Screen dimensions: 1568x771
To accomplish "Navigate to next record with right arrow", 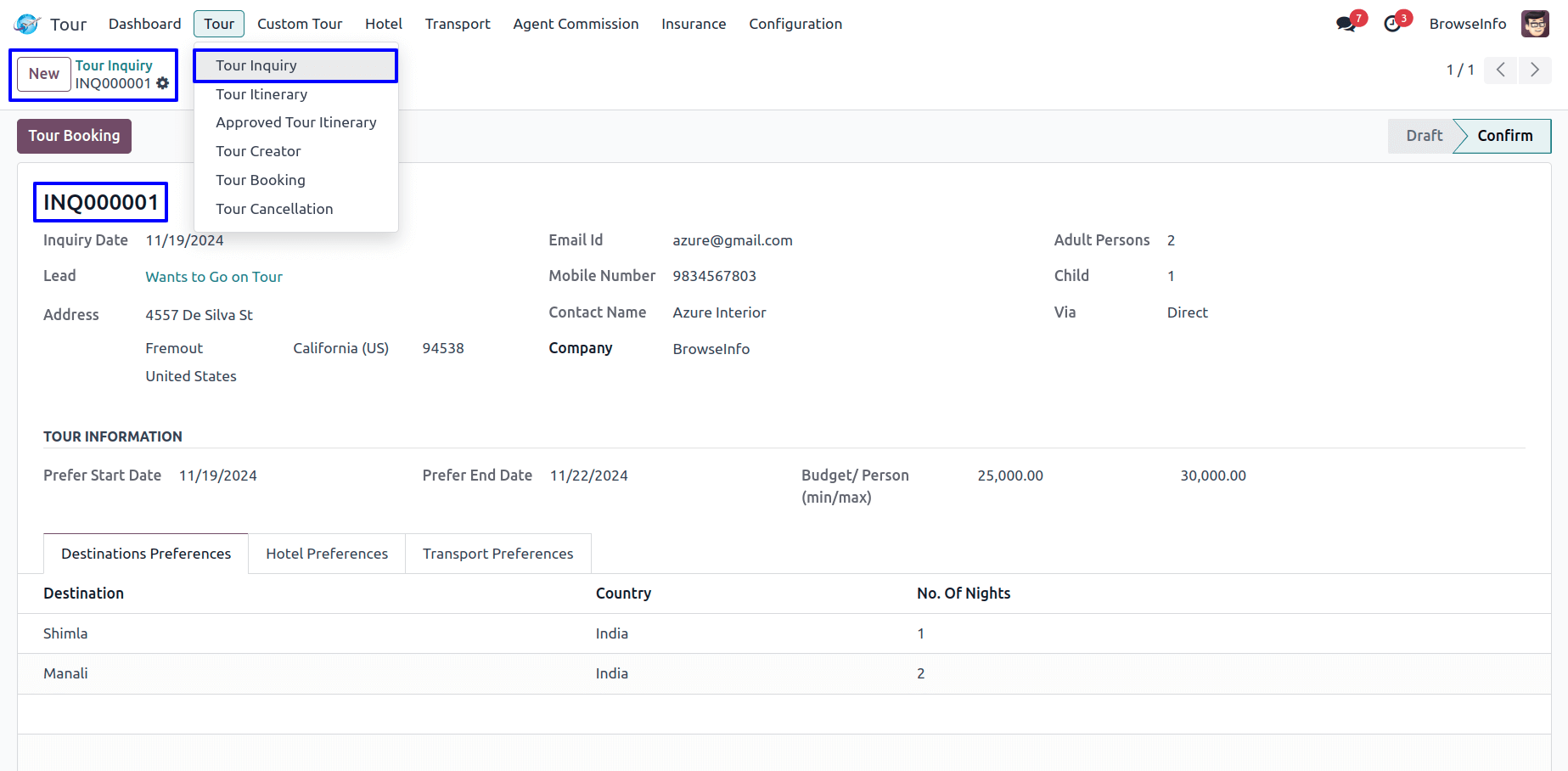I will click(x=1535, y=70).
